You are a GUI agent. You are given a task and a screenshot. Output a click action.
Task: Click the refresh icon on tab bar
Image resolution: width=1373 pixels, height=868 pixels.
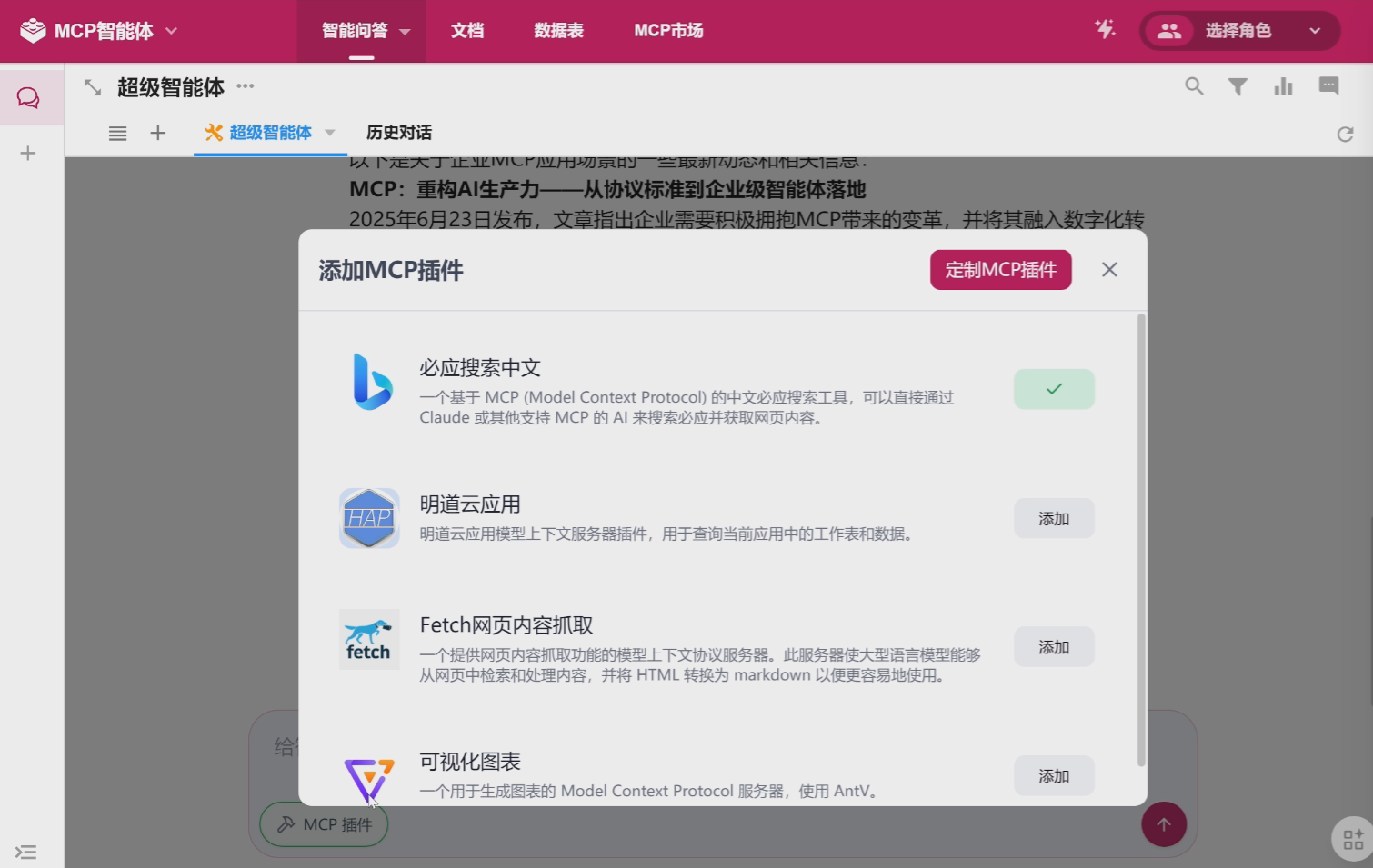tap(1345, 135)
